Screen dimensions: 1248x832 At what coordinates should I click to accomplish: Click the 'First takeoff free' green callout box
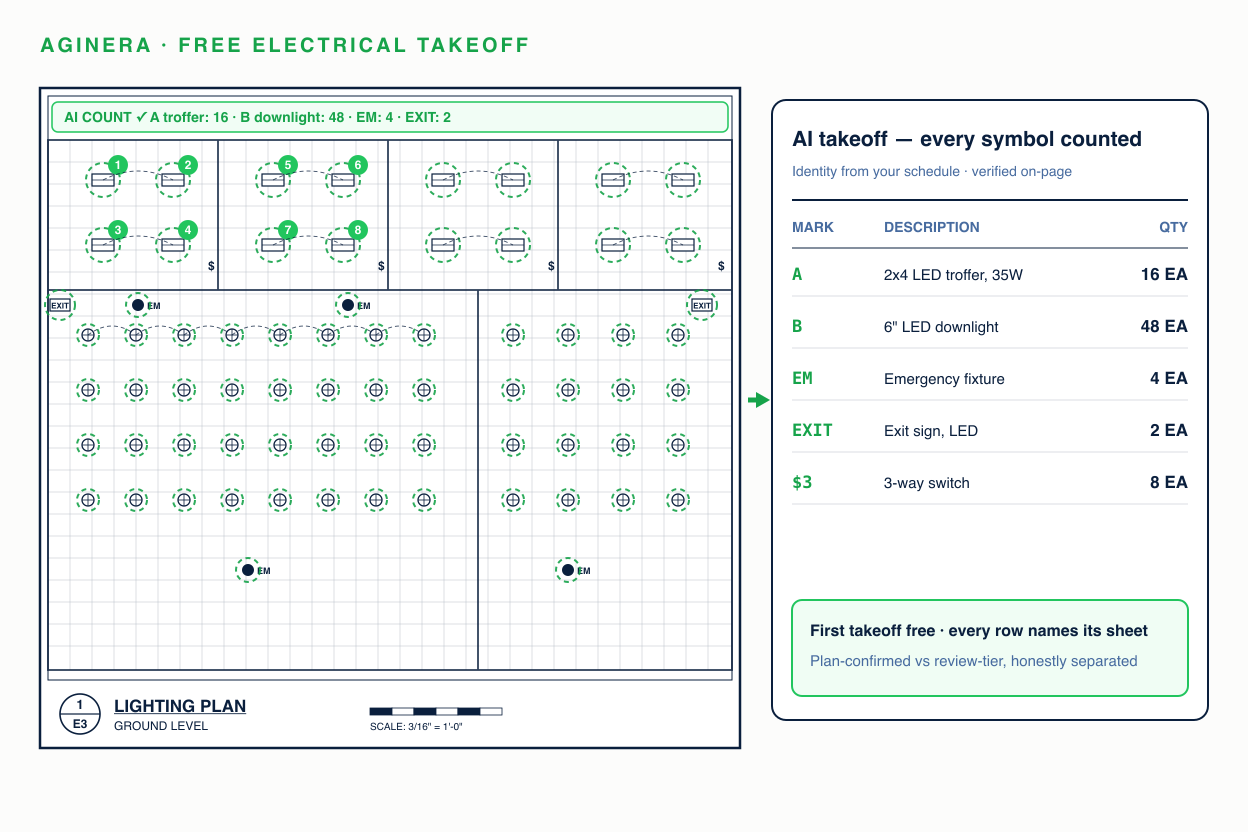coord(990,648)
